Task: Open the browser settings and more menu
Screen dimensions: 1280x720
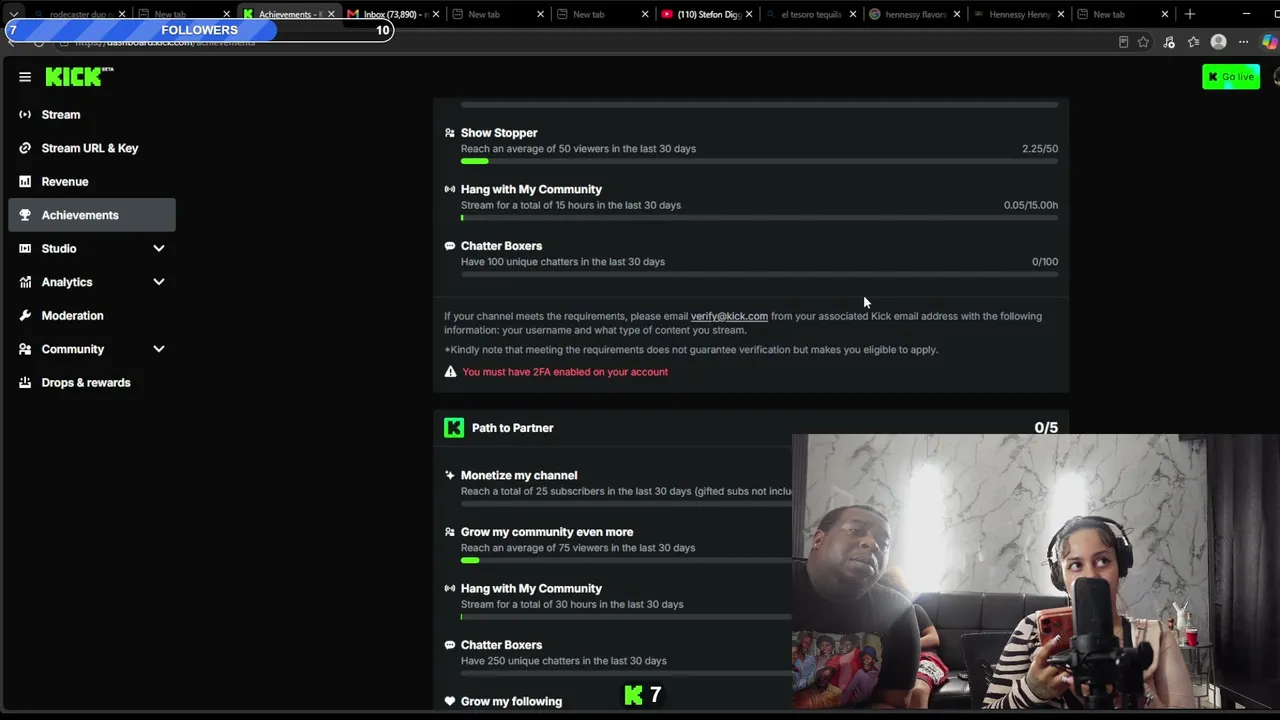Action: (x=1243, y=42)
